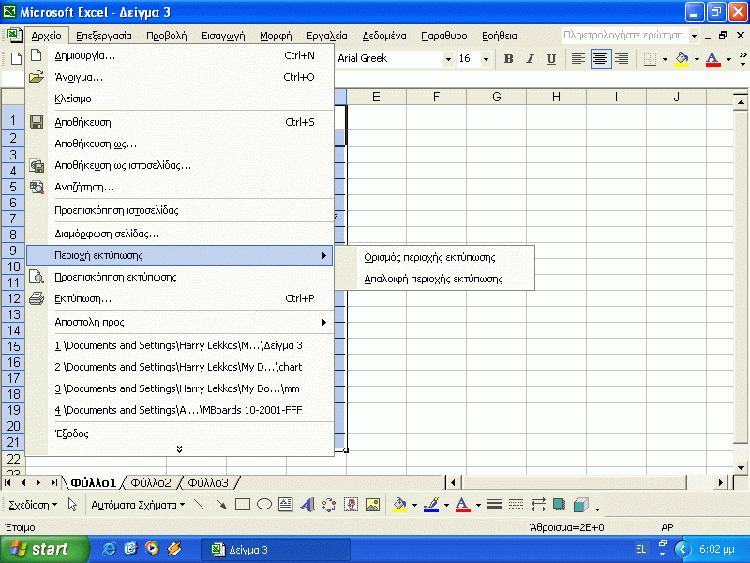This screenshot has width=750, height=563.
Task: Open the Αρχείο menu
Action: click(46, 35)
